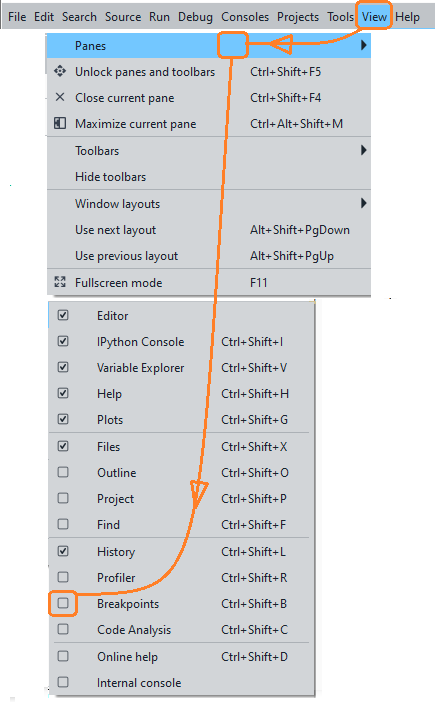Disable the History pane checkbox
Viewport: 437px width, 702px height.
(x=63, y=551)
